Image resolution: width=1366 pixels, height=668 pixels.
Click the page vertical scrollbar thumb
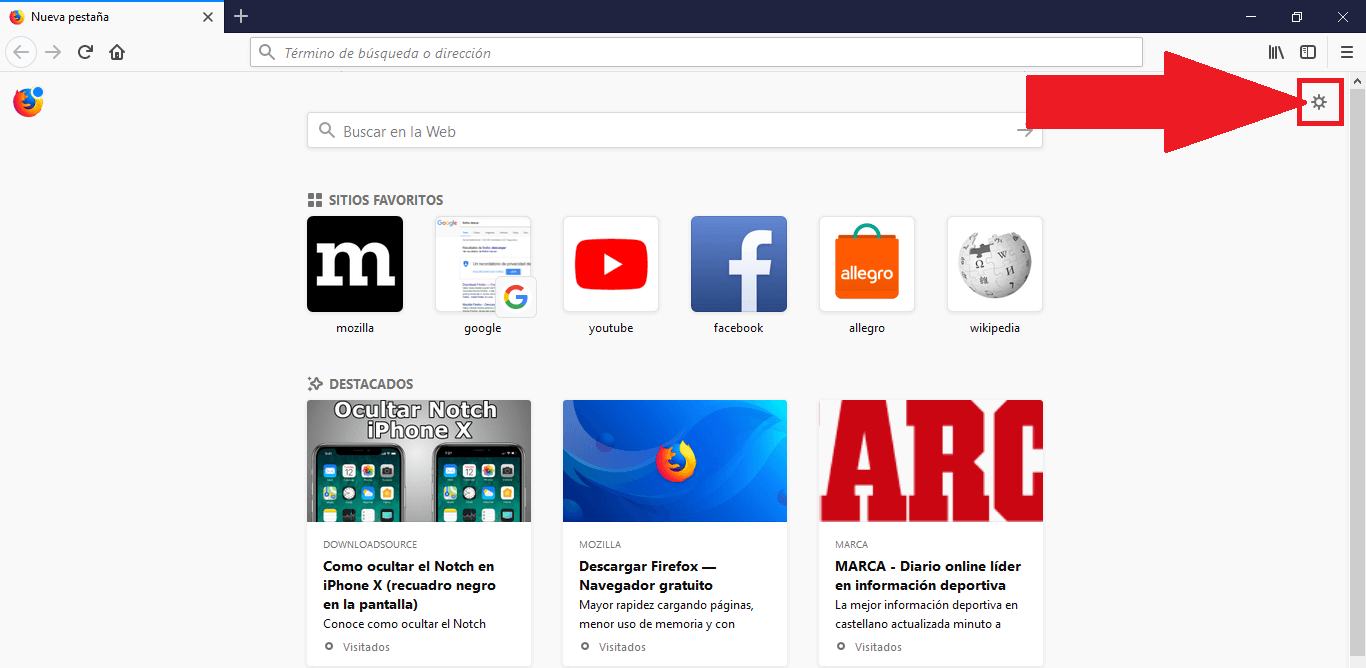(x=1357, y=370)
